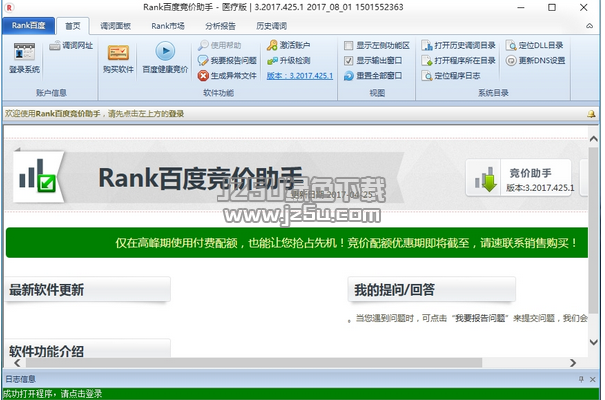The height and width of the screenshot is (400, 605).
Task: Switch to 首页 tab
Action: click(x=73, y=26)
